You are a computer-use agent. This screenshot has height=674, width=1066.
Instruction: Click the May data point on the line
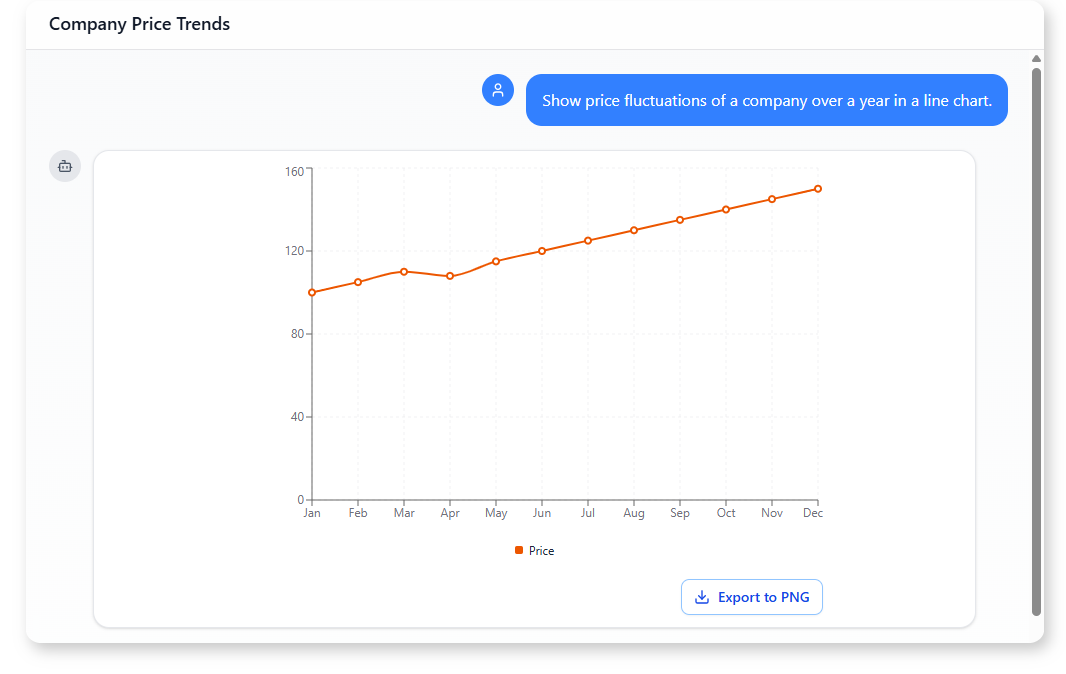[496, 261]
